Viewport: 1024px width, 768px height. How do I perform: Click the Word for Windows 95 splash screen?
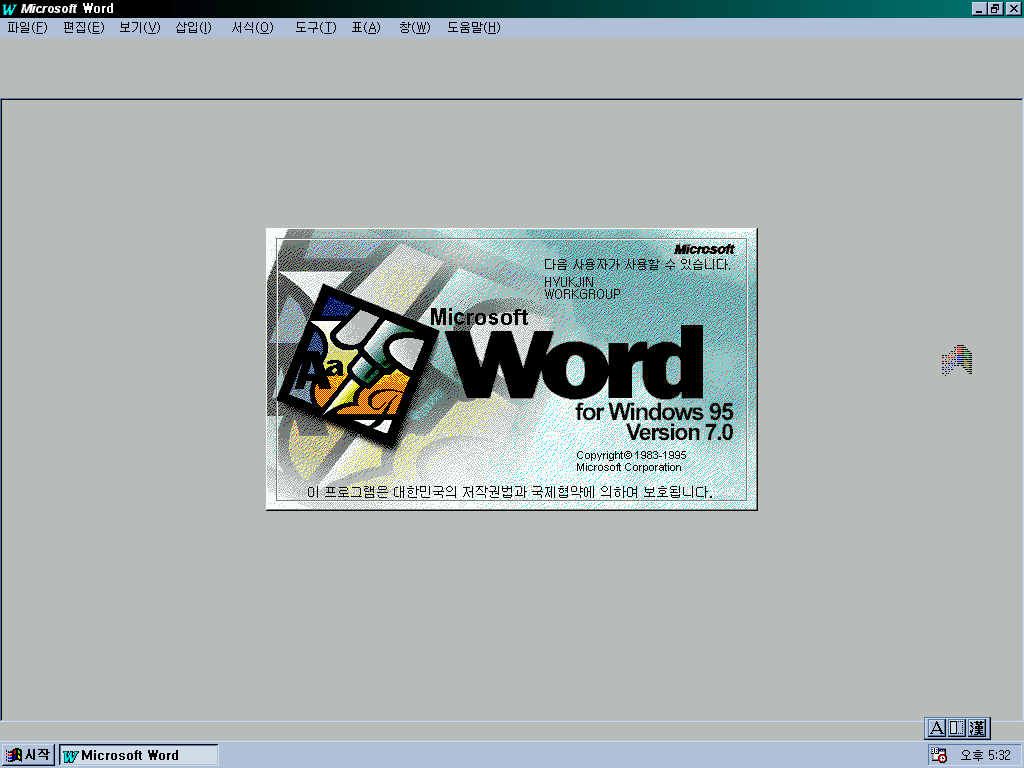pos(511,369)
